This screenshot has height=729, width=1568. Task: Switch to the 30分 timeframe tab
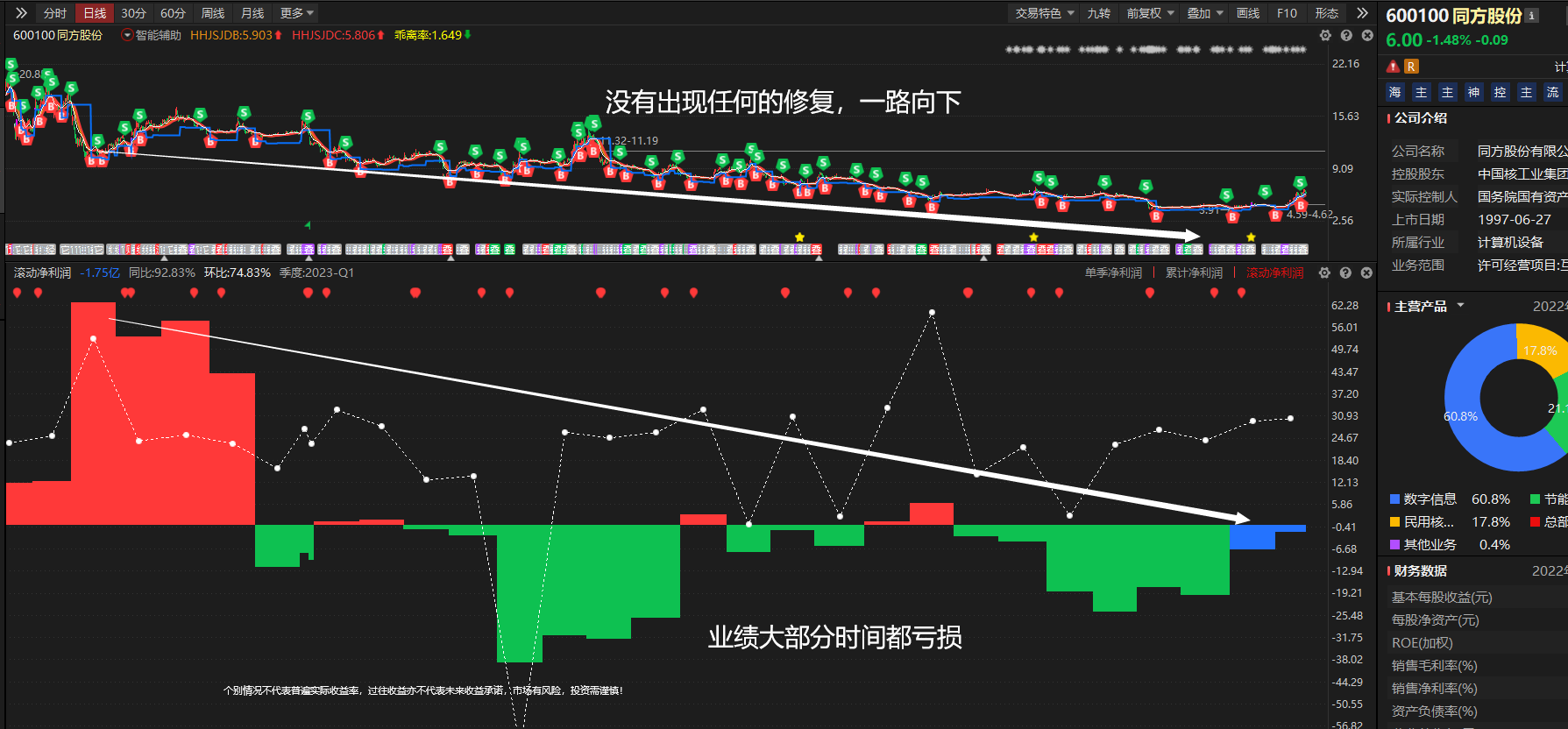click(133, 13)
